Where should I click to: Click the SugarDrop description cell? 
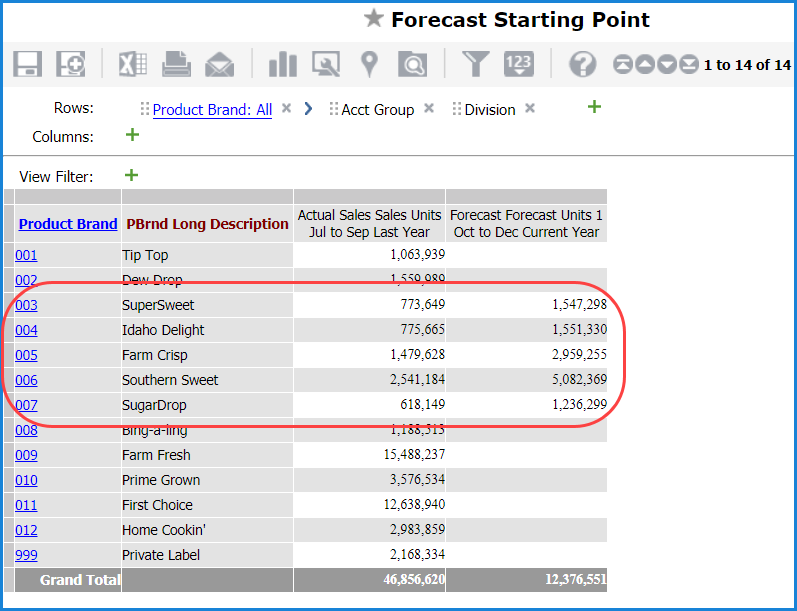(x=207, y=405)
